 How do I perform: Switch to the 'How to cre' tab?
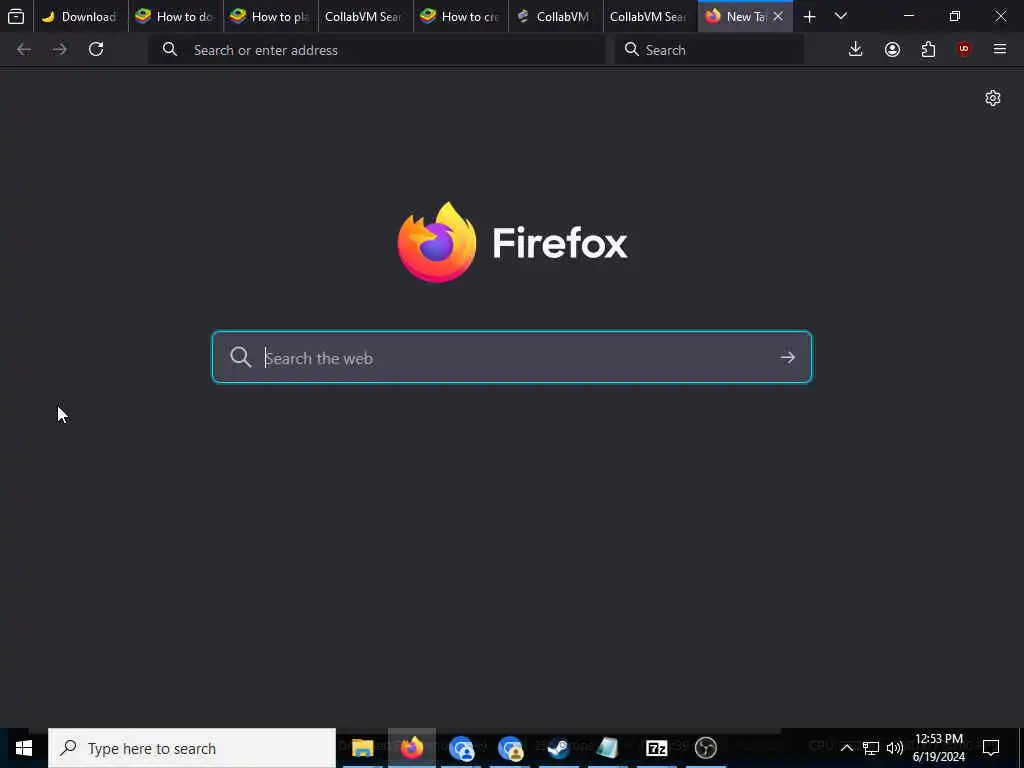tap(460, 16)
